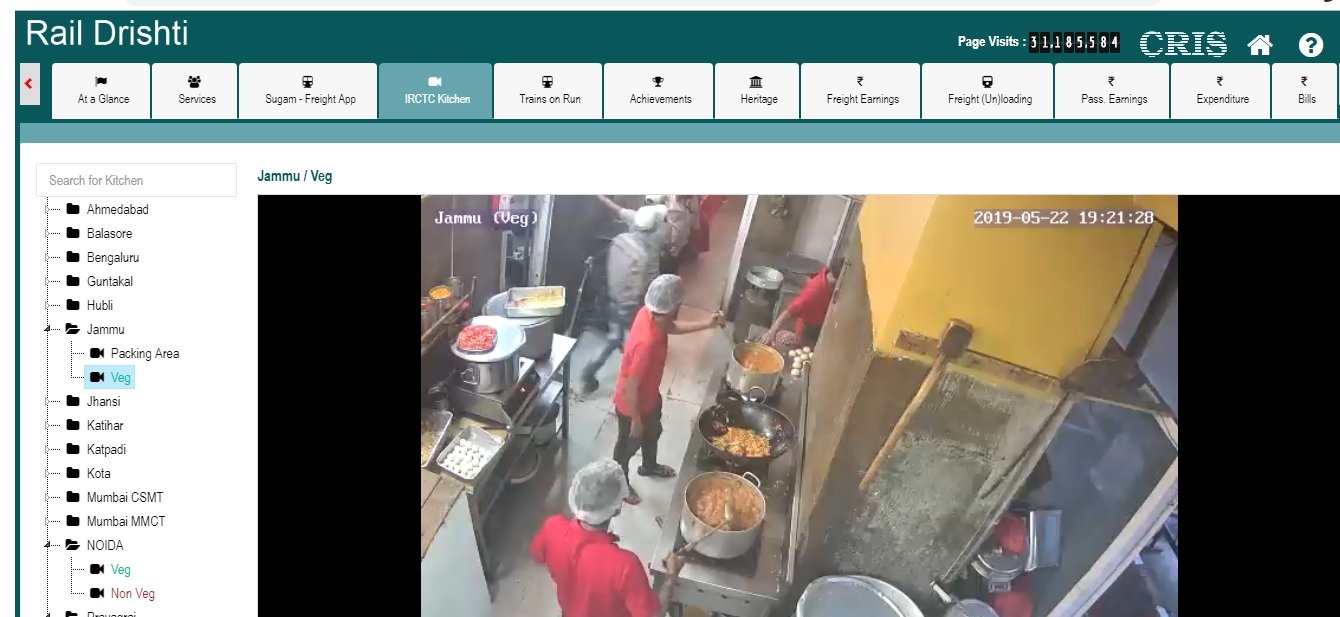The image size is (1340, 617).
Task: Click the folder icon beside Mumbai CSMT
Action: point(73,497)
